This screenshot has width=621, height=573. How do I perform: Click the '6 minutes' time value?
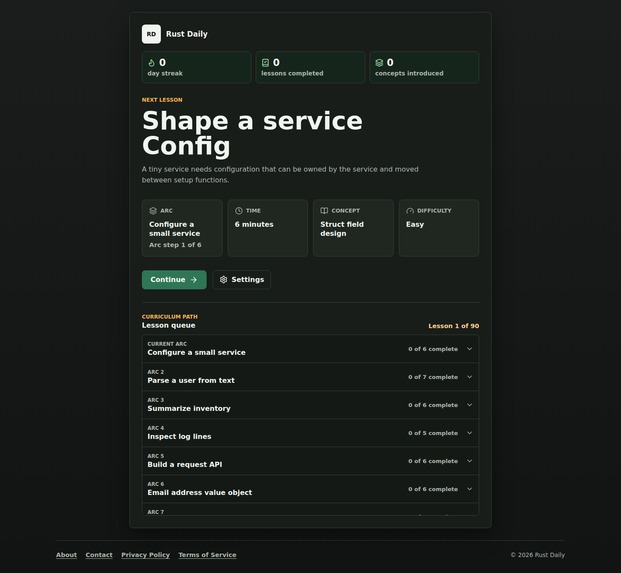click(x=254, y=224)
